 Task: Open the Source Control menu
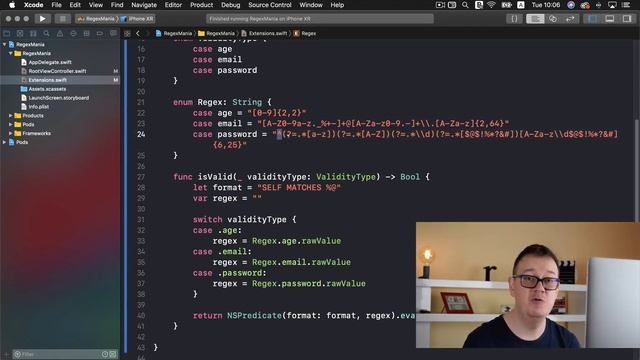[270, 5]
